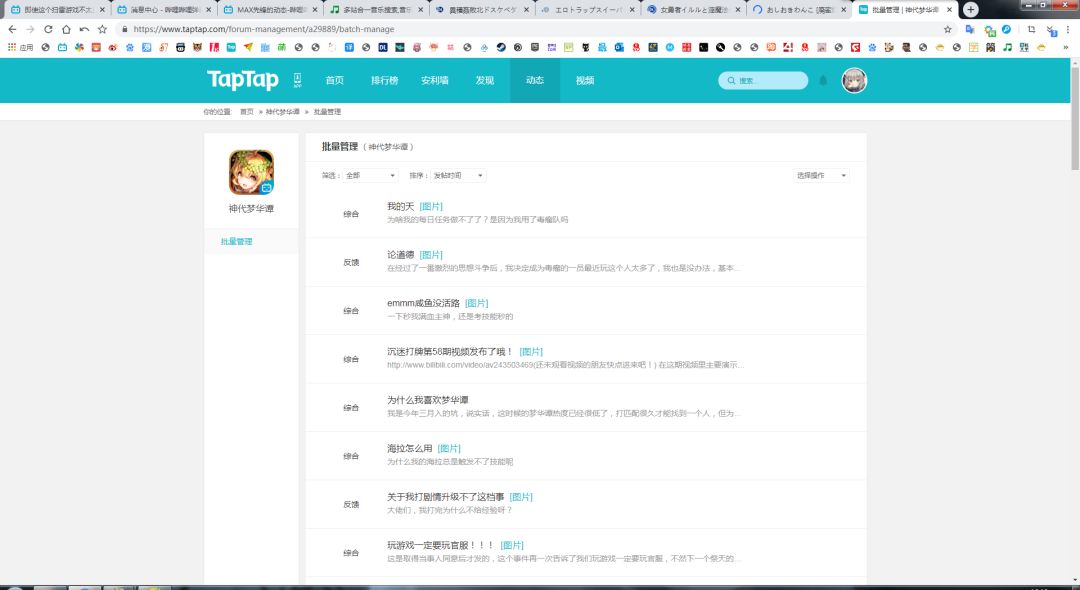Expand the 排序 发帖时间 dropdown
The image size is (1080, 590).
point(458,176)
